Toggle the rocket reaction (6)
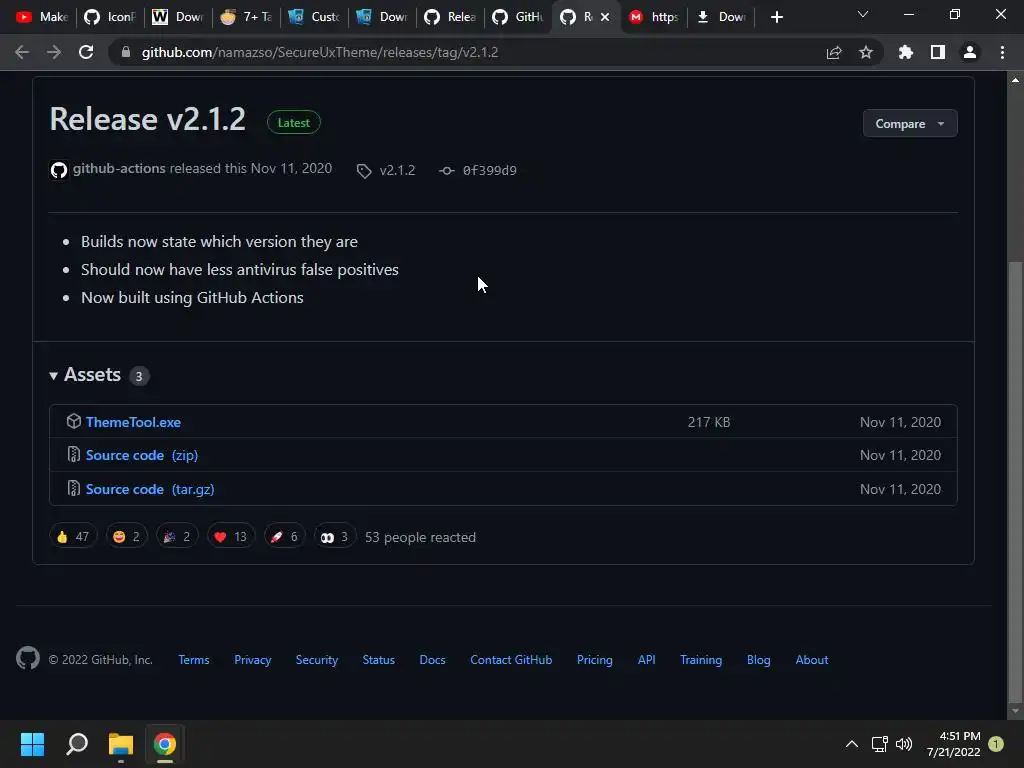 coord(284,536)
